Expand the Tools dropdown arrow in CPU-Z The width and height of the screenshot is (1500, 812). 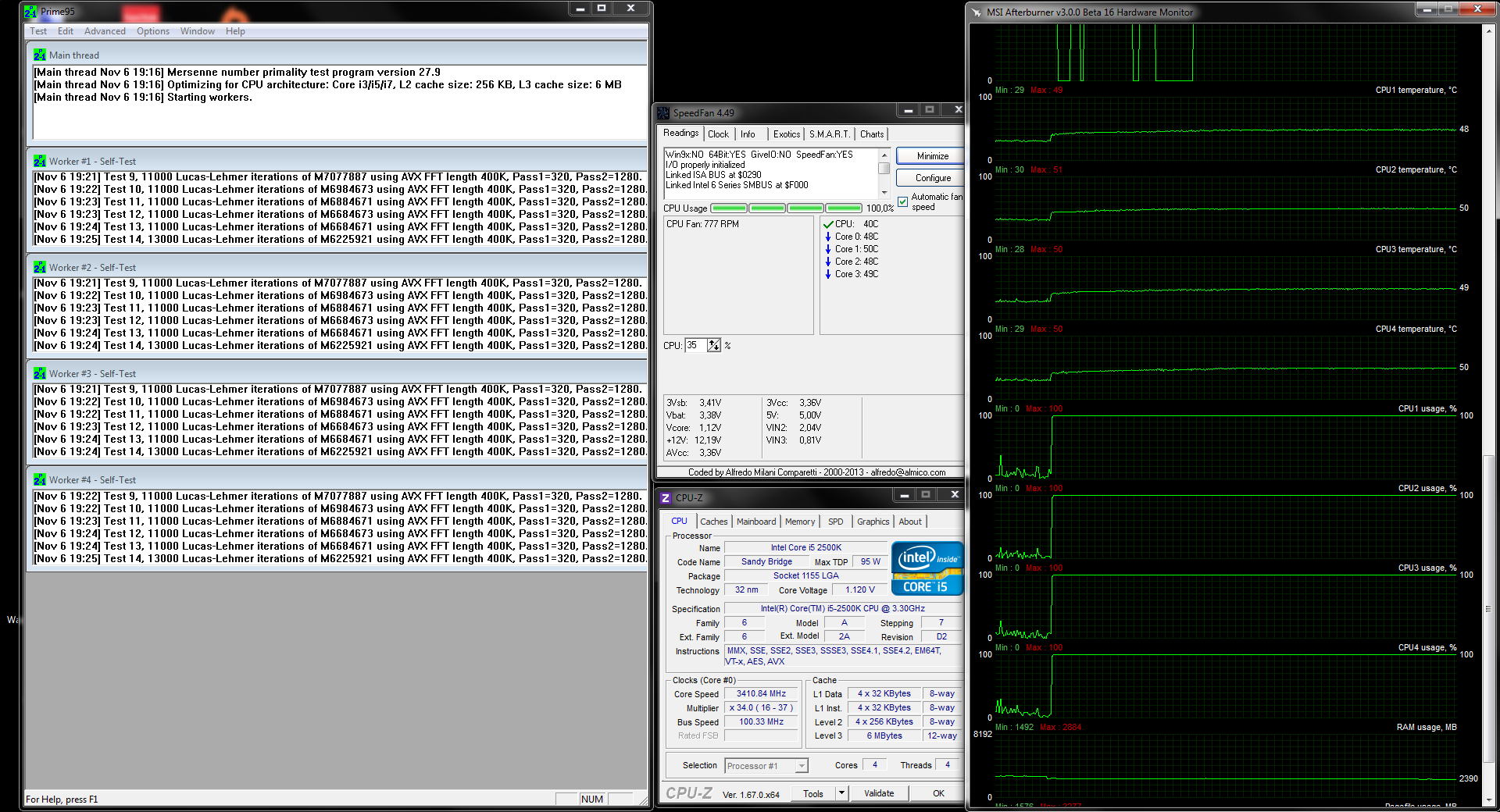(841, 793)
